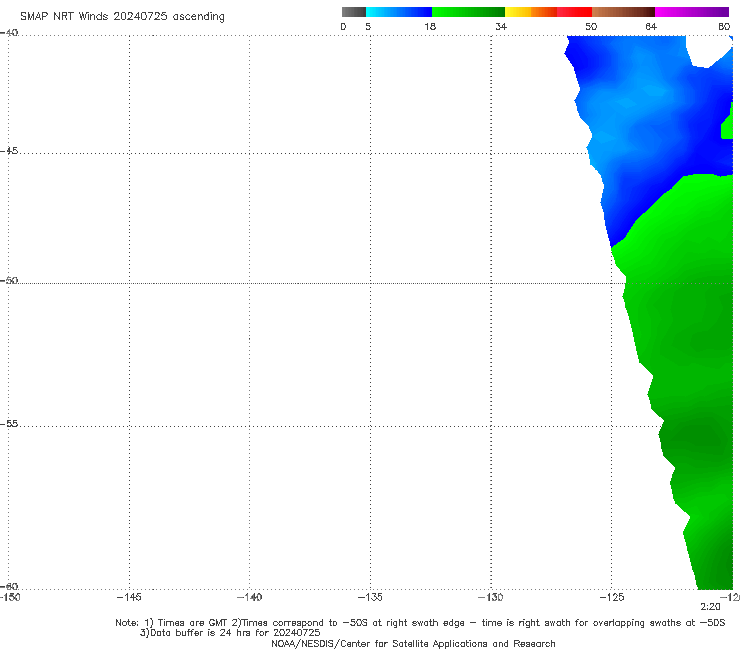740x650 pixels.
Task: Select the green 18–34 colorbar segment
Action: [468, 12]
